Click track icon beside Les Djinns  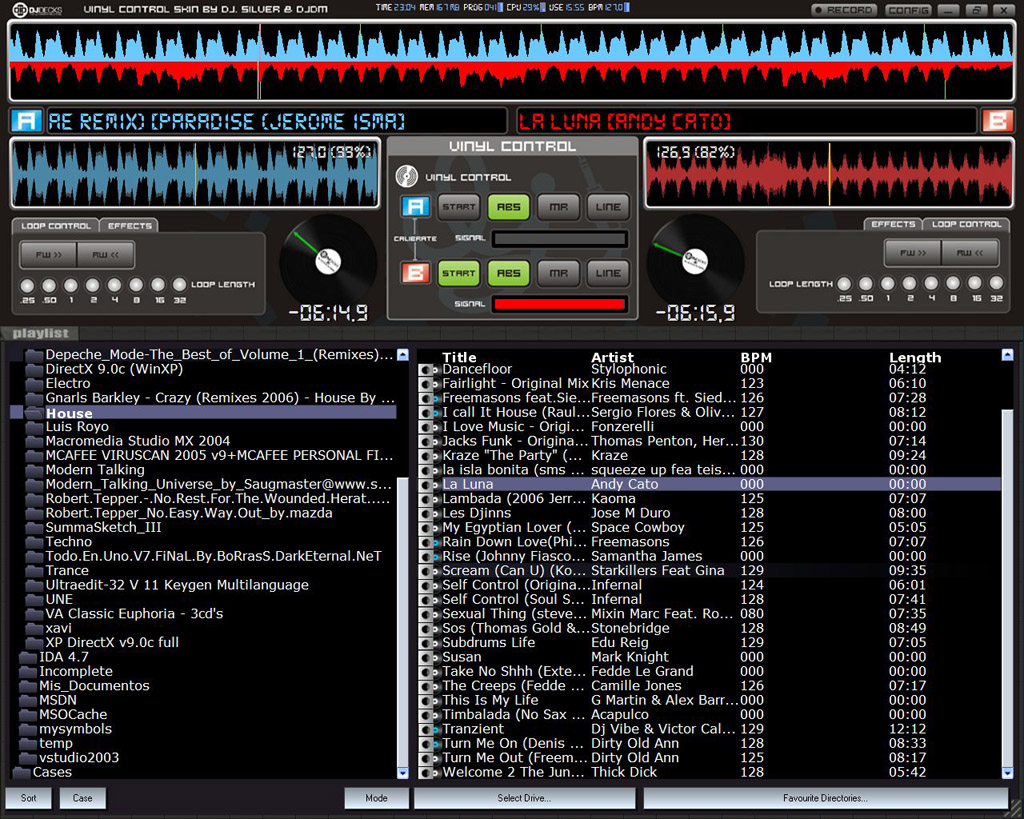pyautogui.click(x=428, y=513)
